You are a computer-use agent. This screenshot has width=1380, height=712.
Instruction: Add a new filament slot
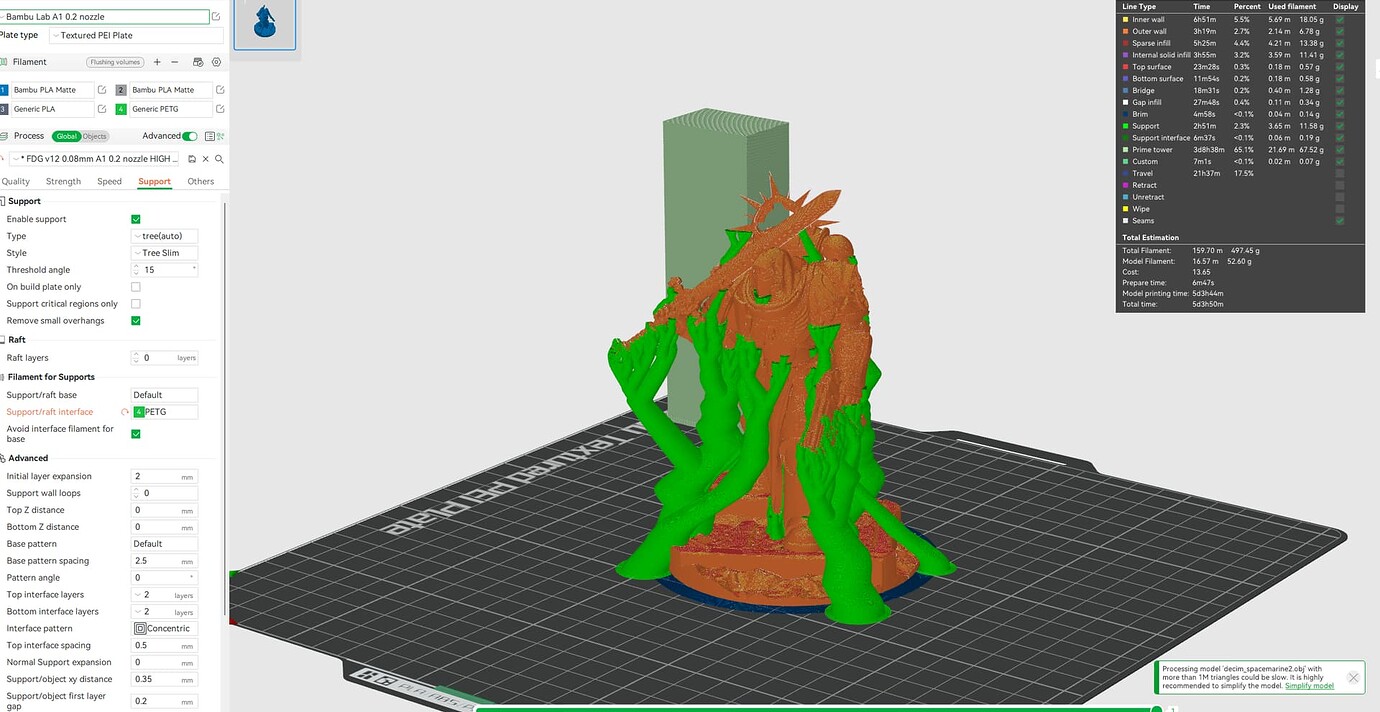click(x=157, y=62)
